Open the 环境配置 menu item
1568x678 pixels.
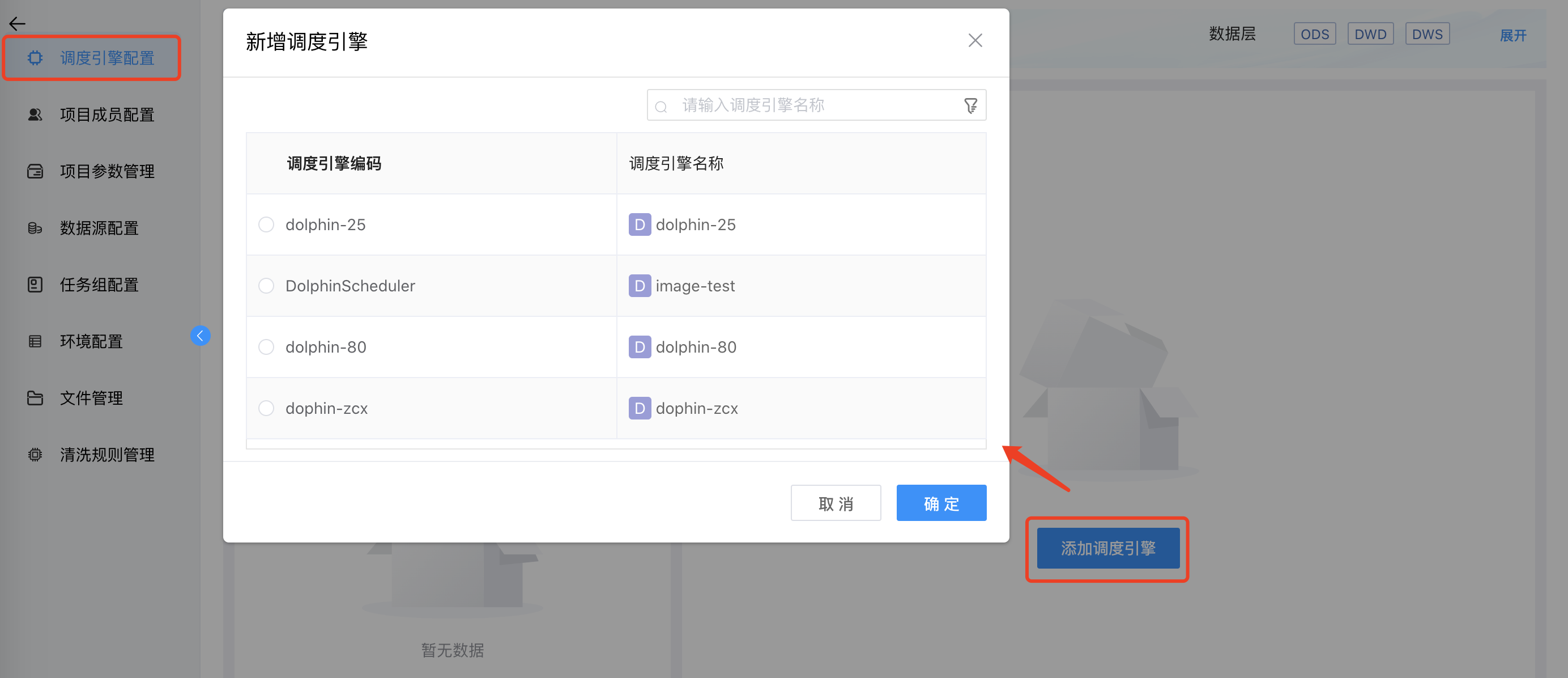91,341
